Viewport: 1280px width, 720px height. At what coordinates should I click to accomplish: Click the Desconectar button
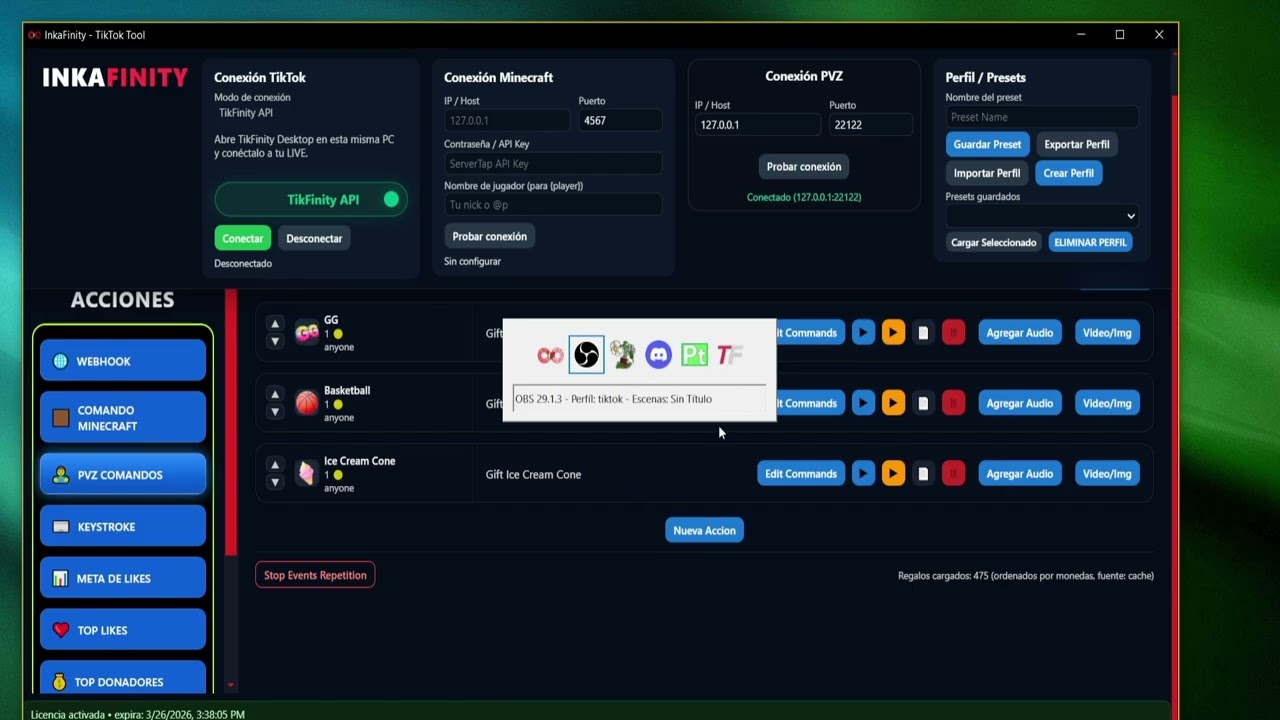click(314, 238)
